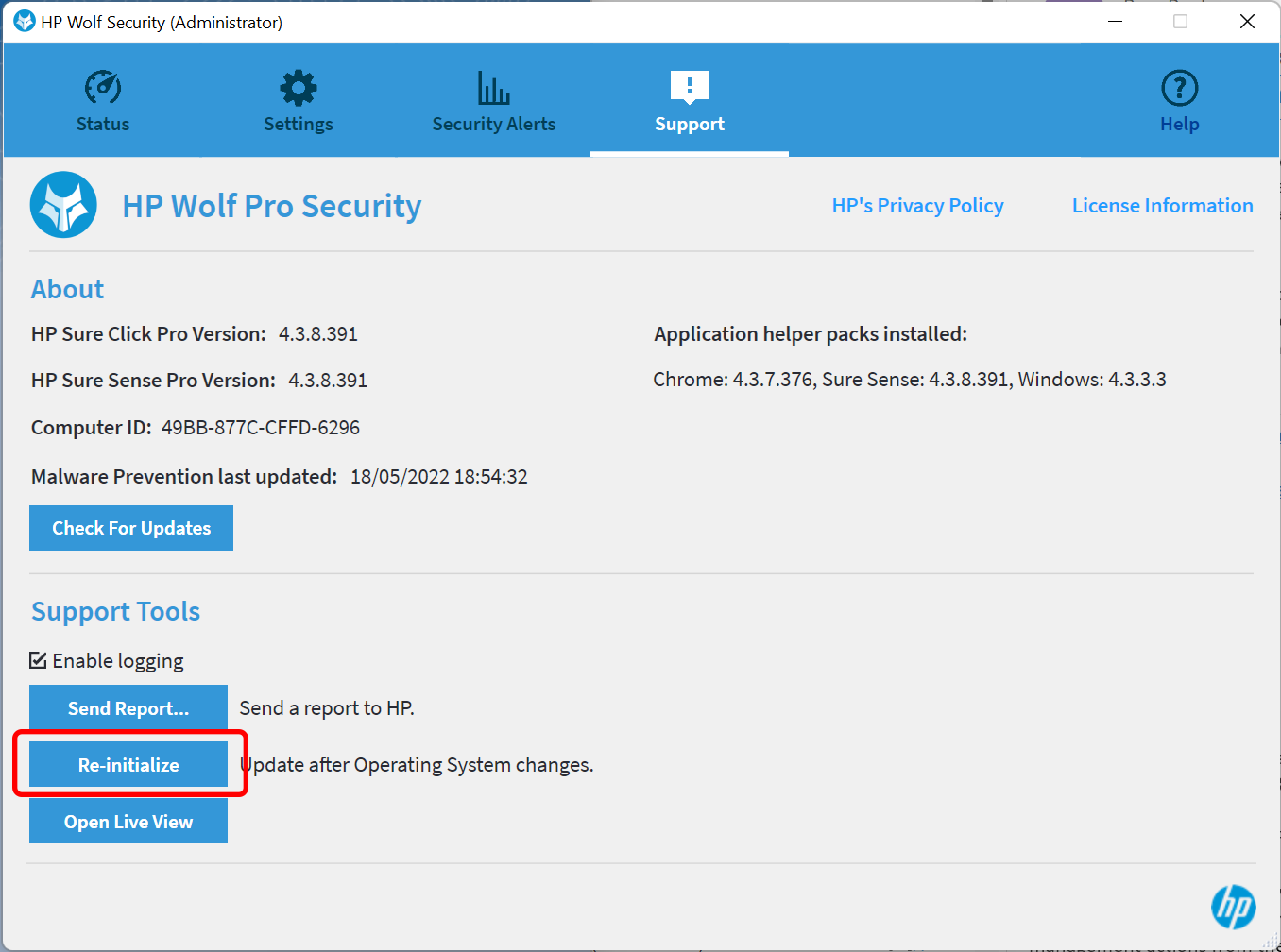View License Information
The image size is (1281, 952).
(x=1162, y=205)
